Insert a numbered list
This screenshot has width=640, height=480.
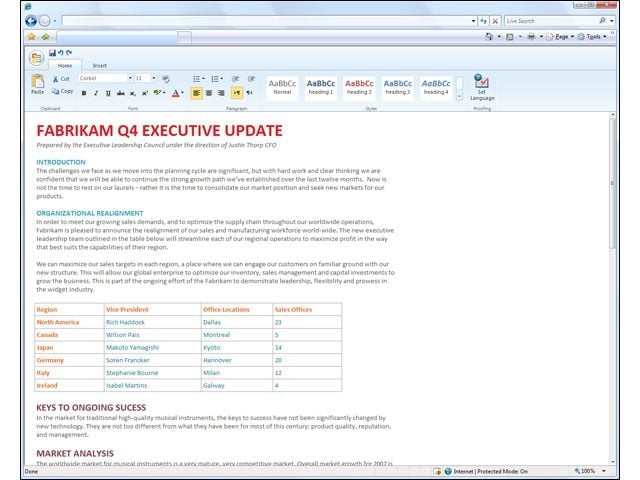coord(215,79)
